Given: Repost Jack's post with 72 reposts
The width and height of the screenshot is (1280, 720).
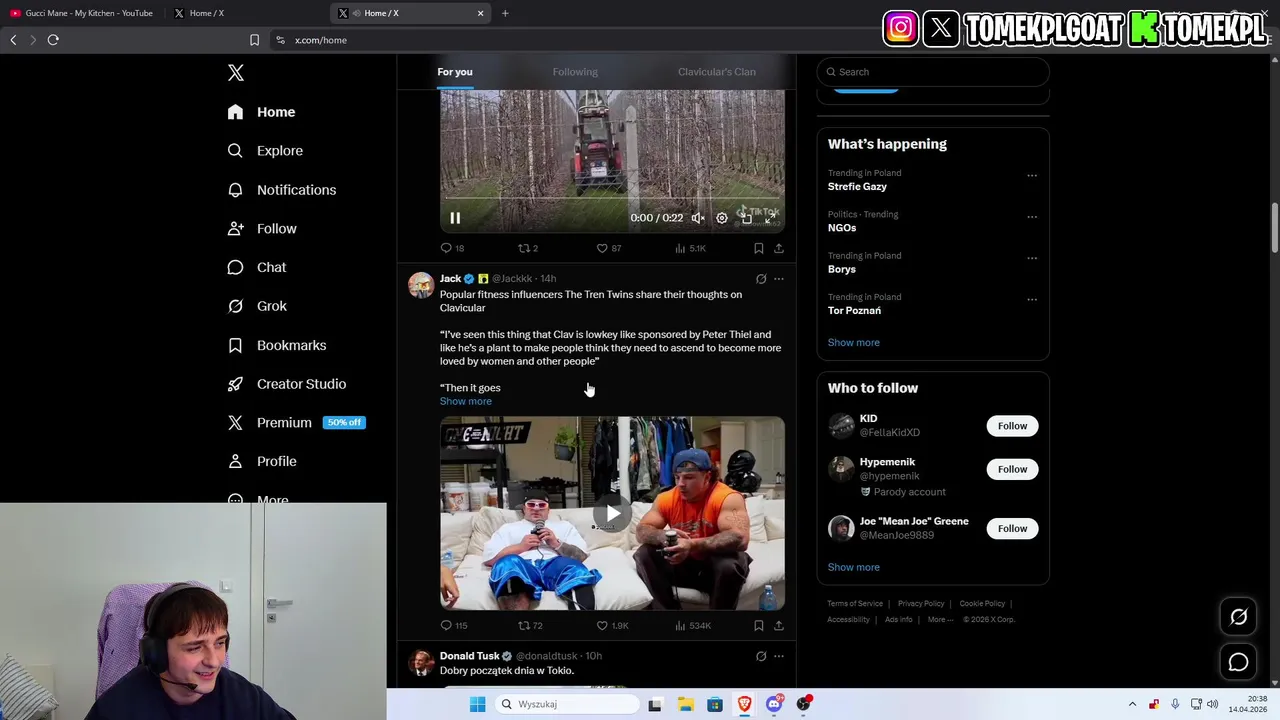Looking at the screenshot, I should pyautogui.click(x=530, y=626).
